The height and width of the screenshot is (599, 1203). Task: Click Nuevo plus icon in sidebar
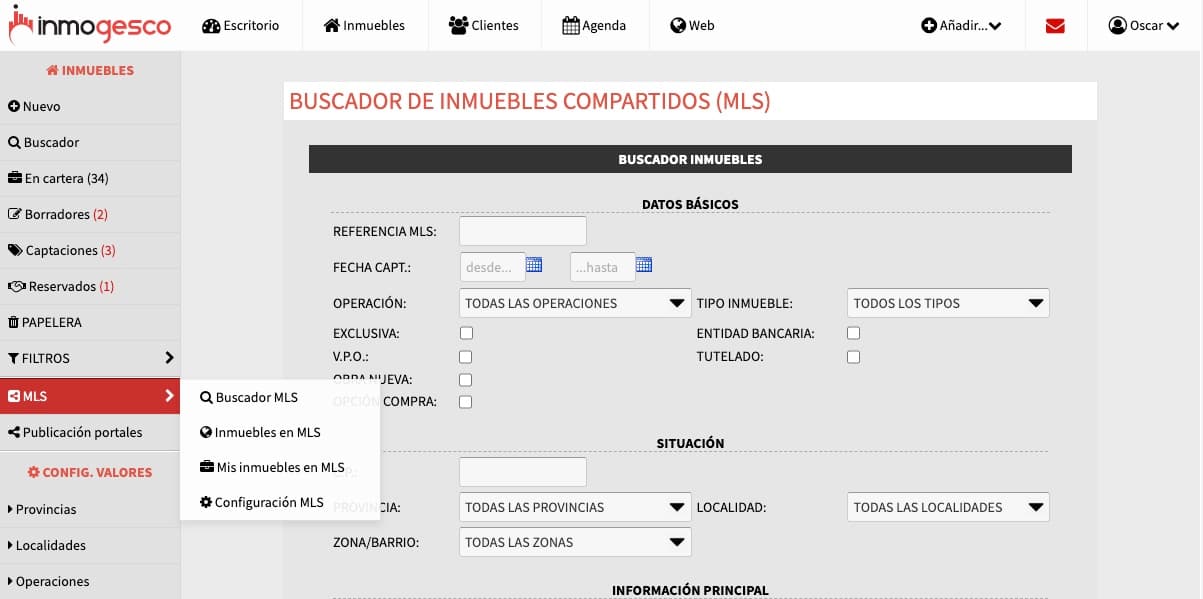click(x=14, y=106)
